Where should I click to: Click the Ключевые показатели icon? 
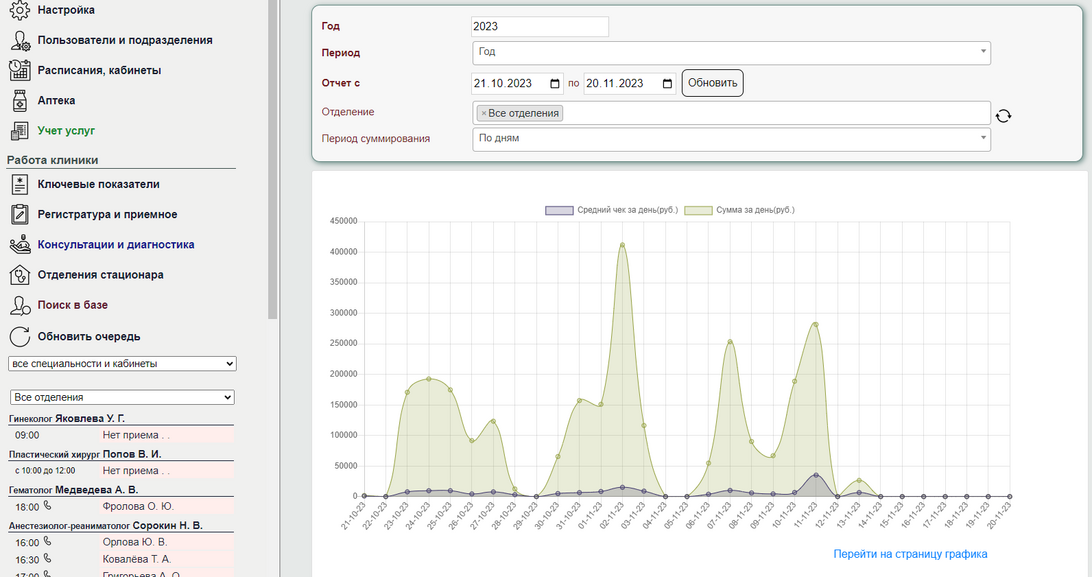20,184
